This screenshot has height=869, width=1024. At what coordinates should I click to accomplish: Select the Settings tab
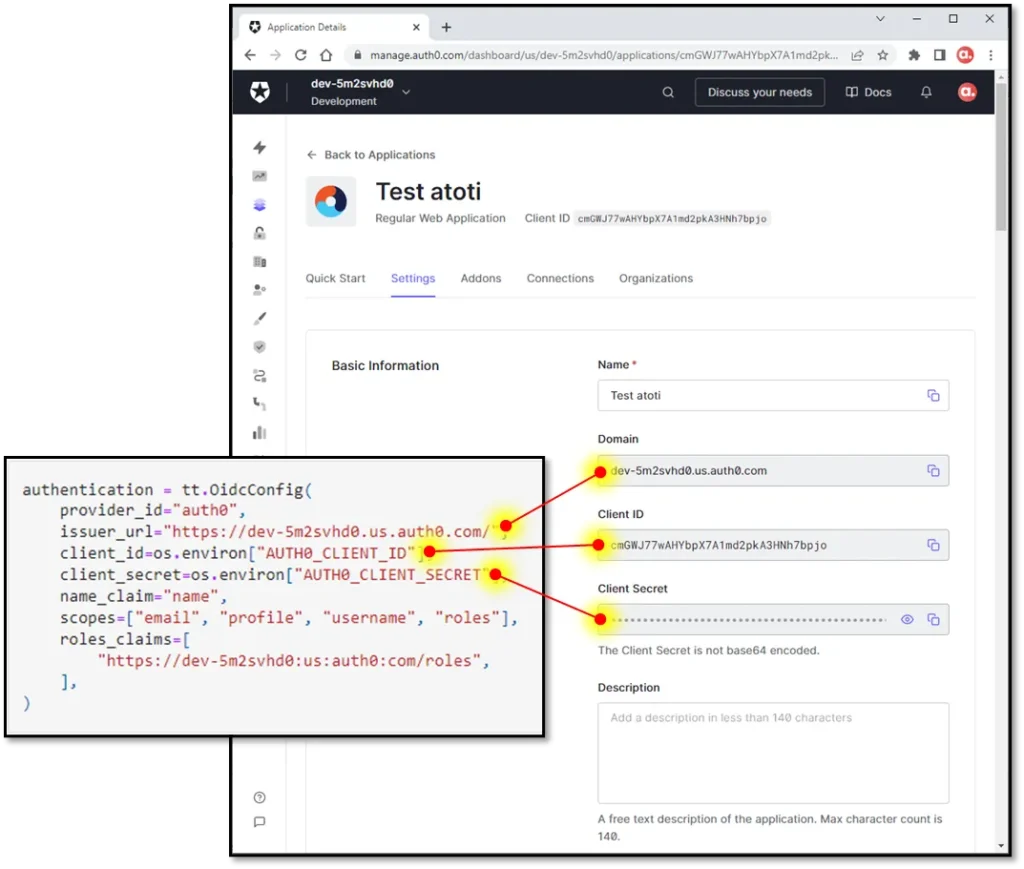[413, 278]
